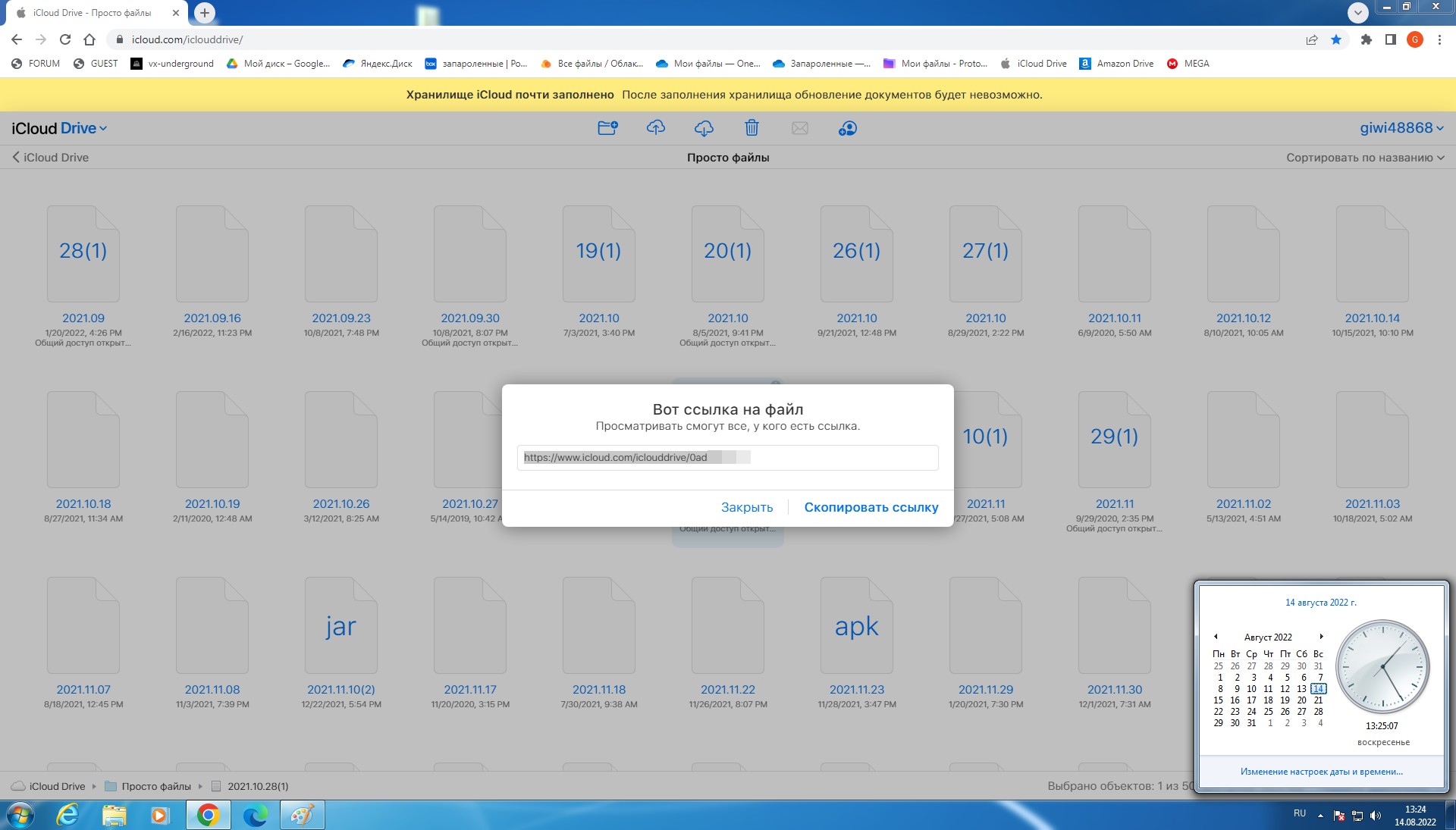The height and width of the screenshot is (830, 1456).
Task: Click the upload file icon
Action: (656, 128)
